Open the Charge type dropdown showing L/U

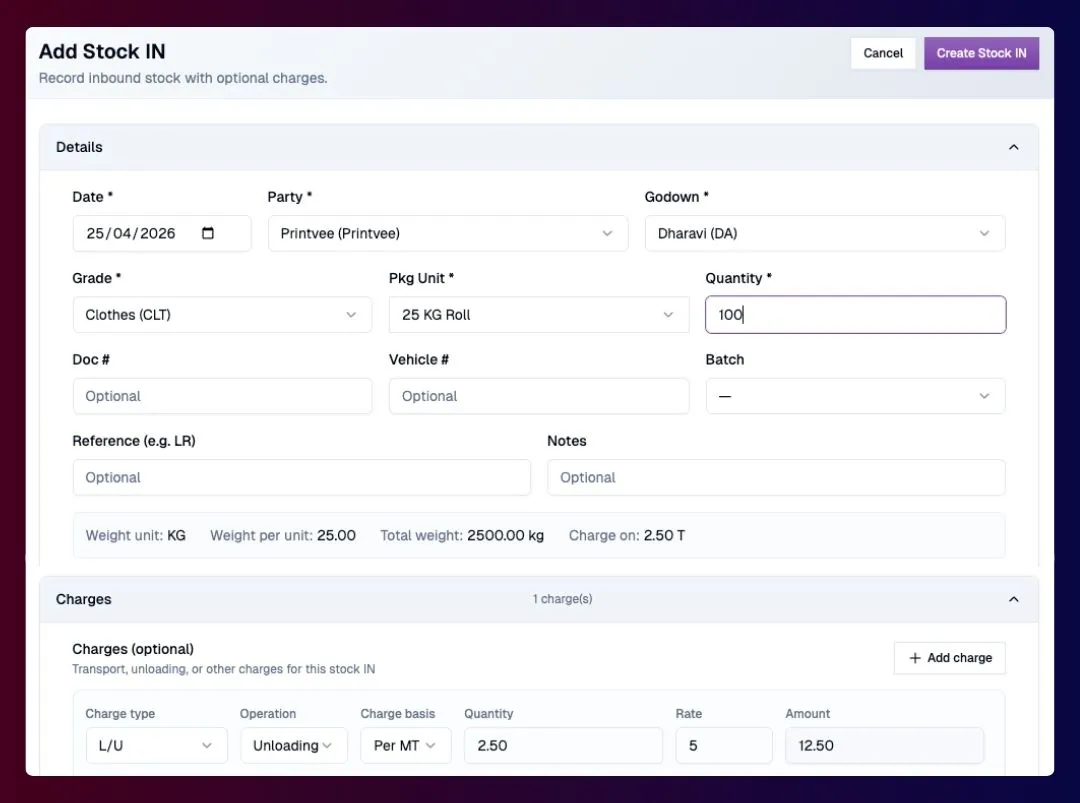tap(156, 745)
